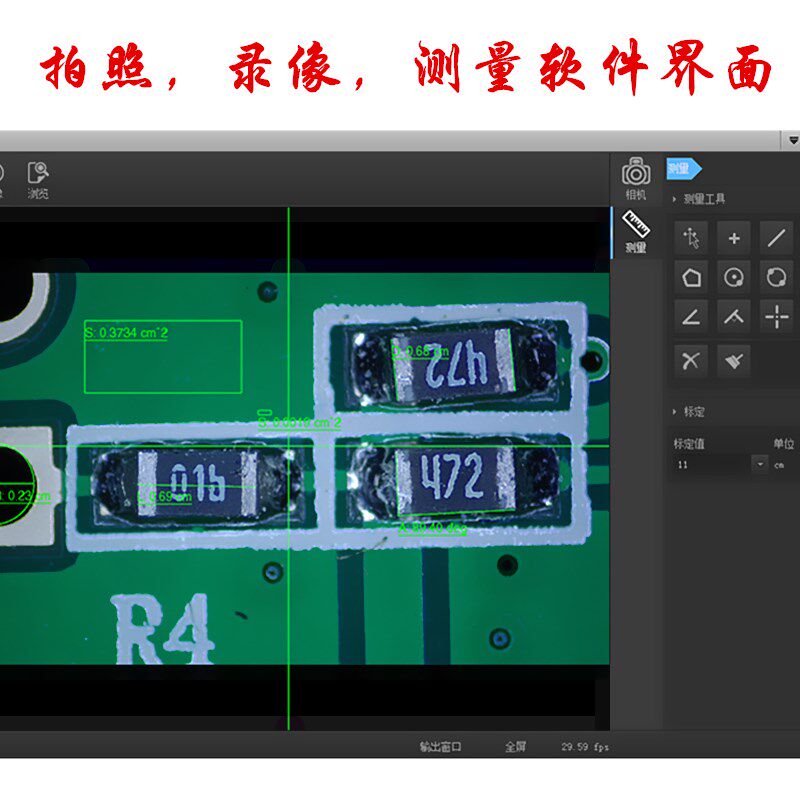The width and height of the screenshot is (800, 800).
Task: Click the S: 0.3734 cm^2 rectangle measurement
Action: pyautogui.click(x=163, y=357)
